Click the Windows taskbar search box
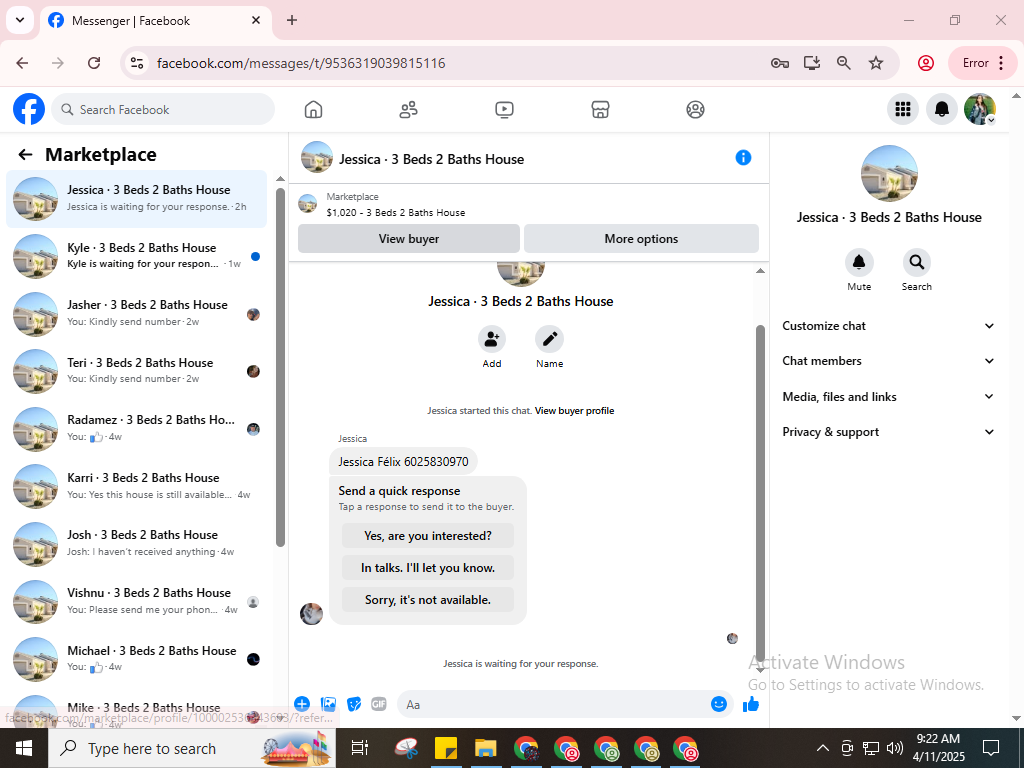1024x768 pixels. click(192, 748)
